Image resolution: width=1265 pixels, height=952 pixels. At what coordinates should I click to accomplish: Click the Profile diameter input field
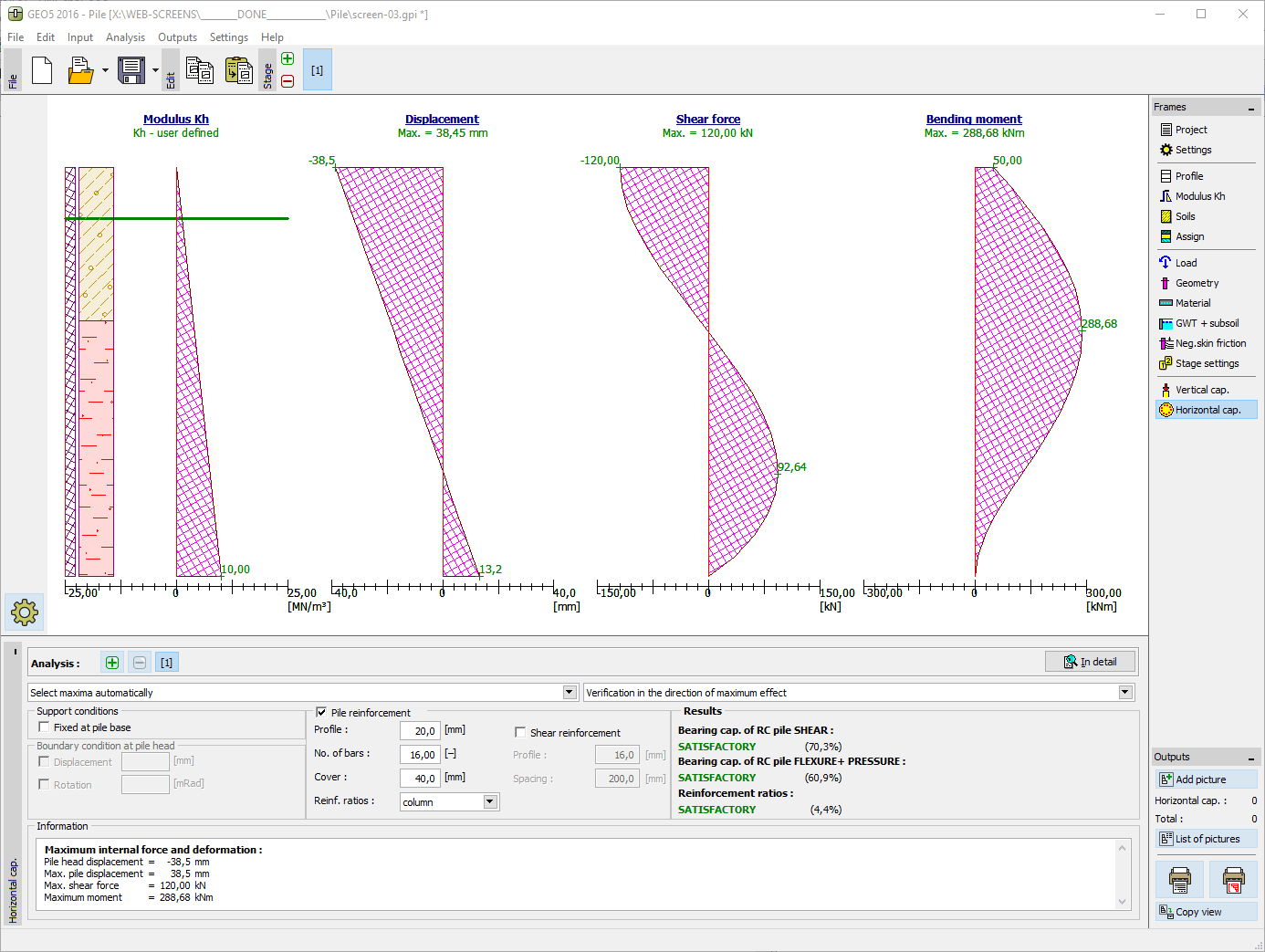[x=420, y=730]
